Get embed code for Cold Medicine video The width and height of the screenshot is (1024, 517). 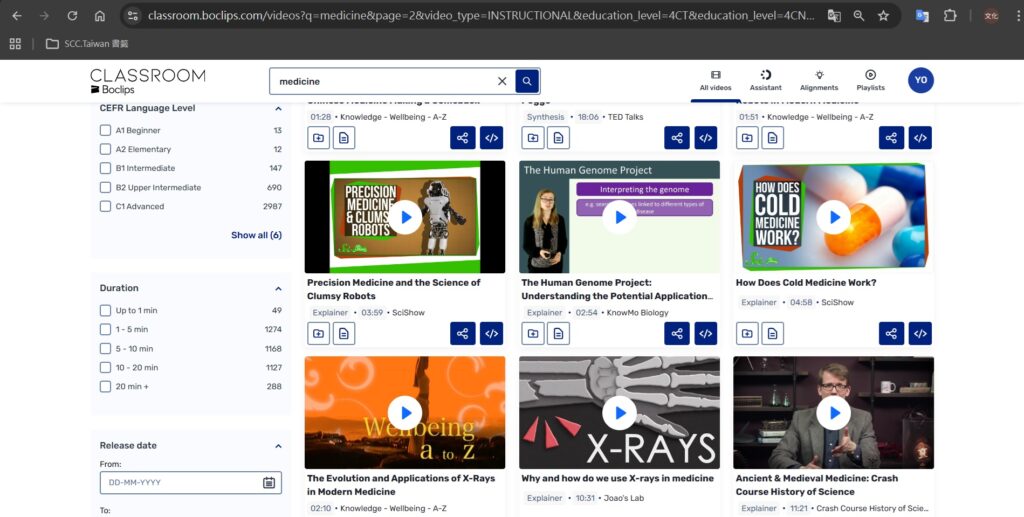920,333
